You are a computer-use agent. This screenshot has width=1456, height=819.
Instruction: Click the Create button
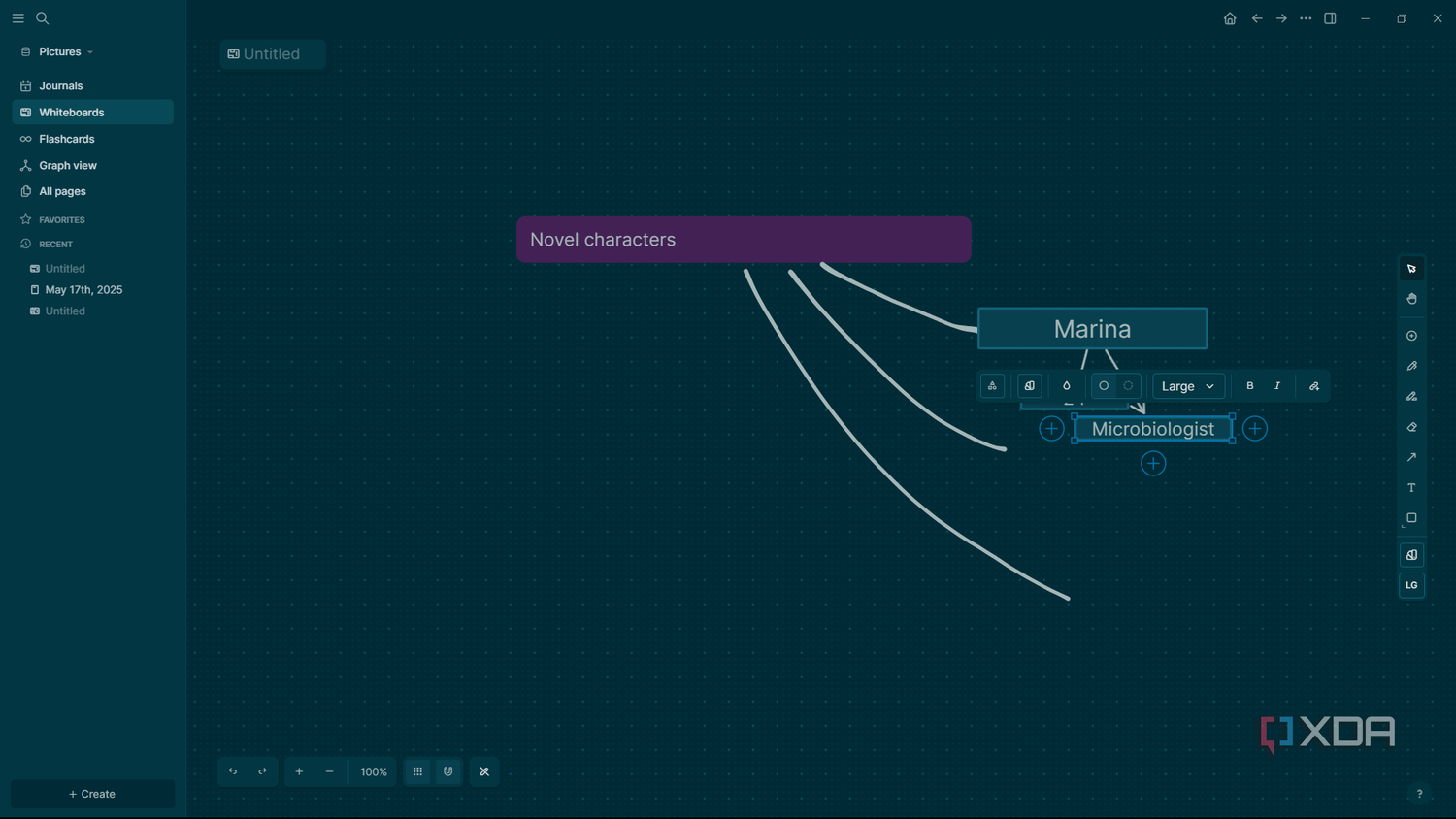click(92, 794)
